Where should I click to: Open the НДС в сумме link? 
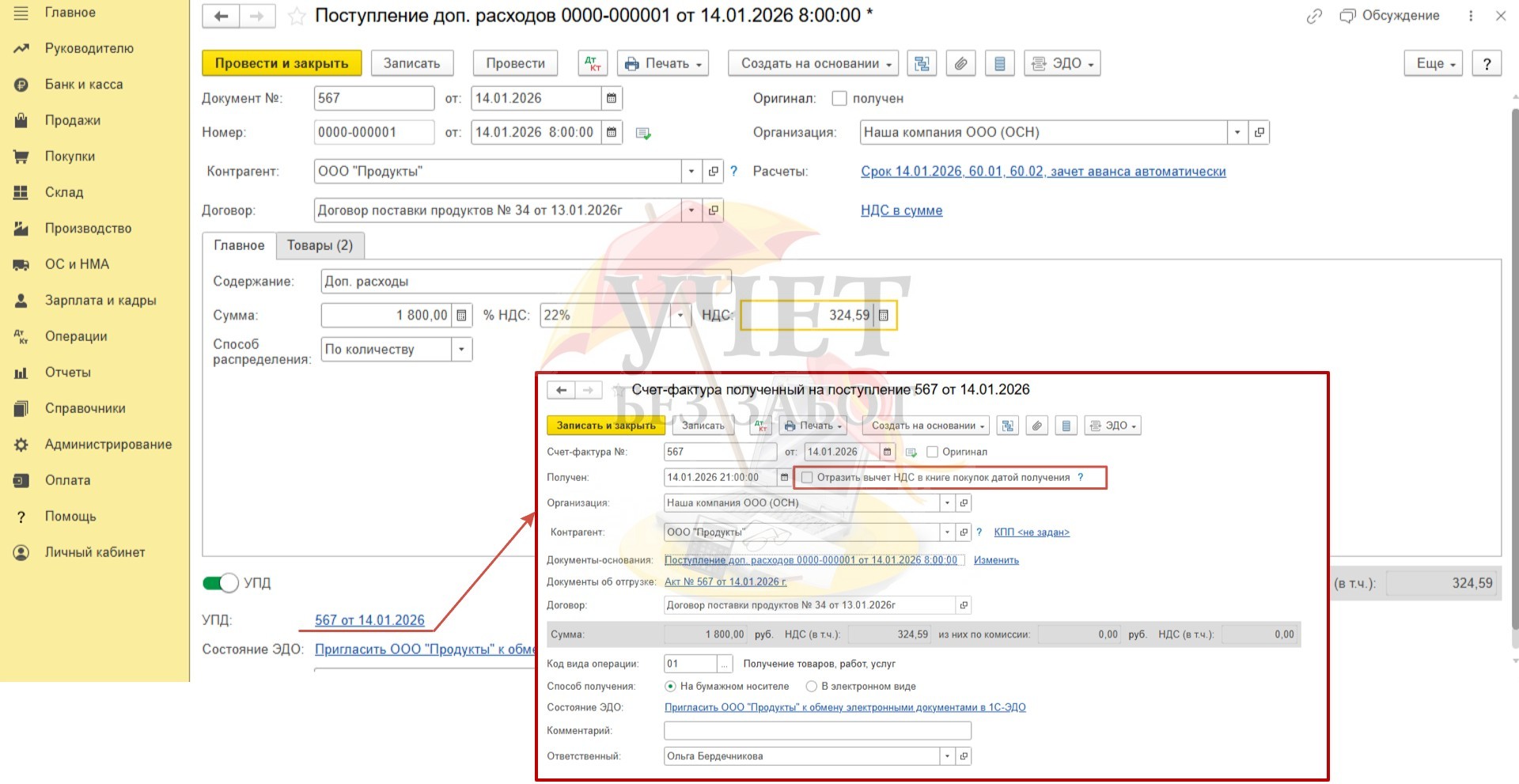tap(901, 210)
